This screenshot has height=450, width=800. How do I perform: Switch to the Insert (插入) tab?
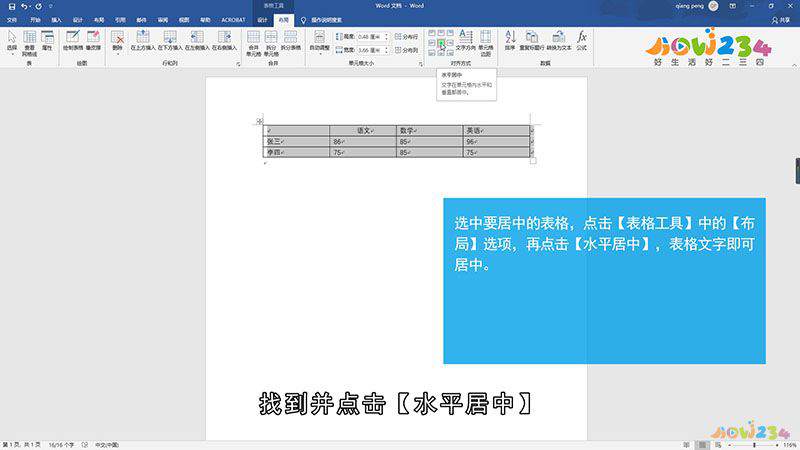(57, 20)
